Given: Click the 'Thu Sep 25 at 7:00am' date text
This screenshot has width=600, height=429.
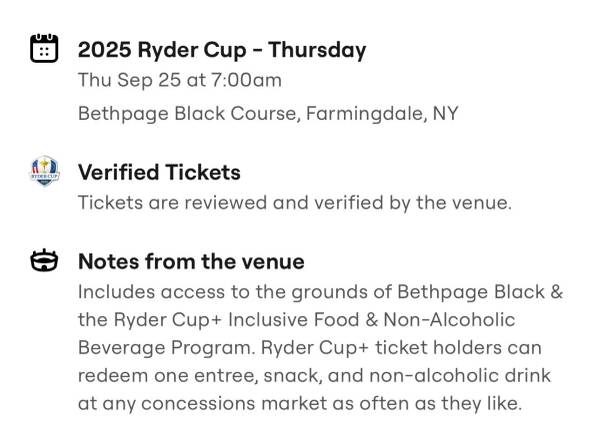Looking at the screenshot, I should tap(180, 80).
